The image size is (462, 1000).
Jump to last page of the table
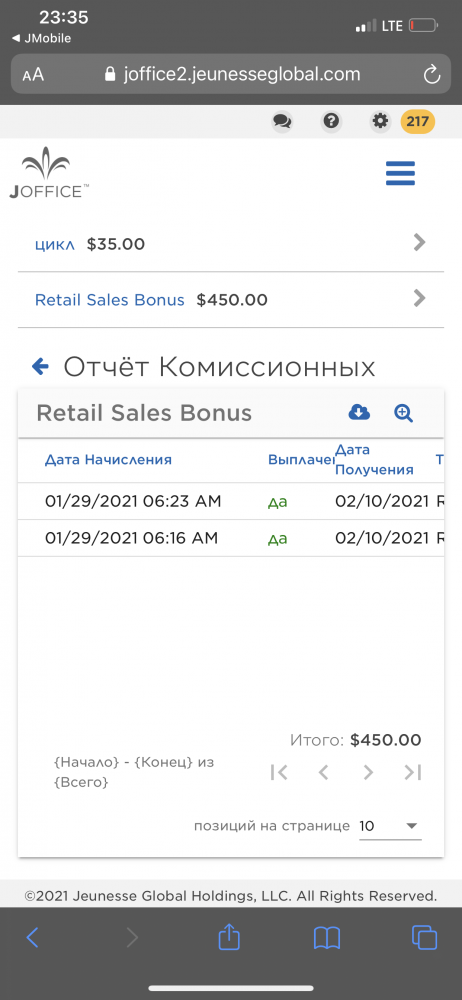point(413,772)
